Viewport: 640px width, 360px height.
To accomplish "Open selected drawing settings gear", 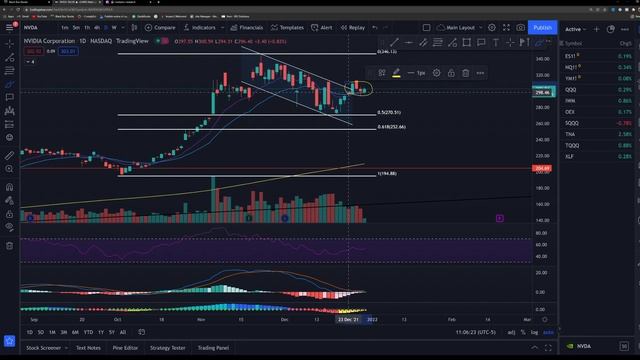I will tap(436, 73).
